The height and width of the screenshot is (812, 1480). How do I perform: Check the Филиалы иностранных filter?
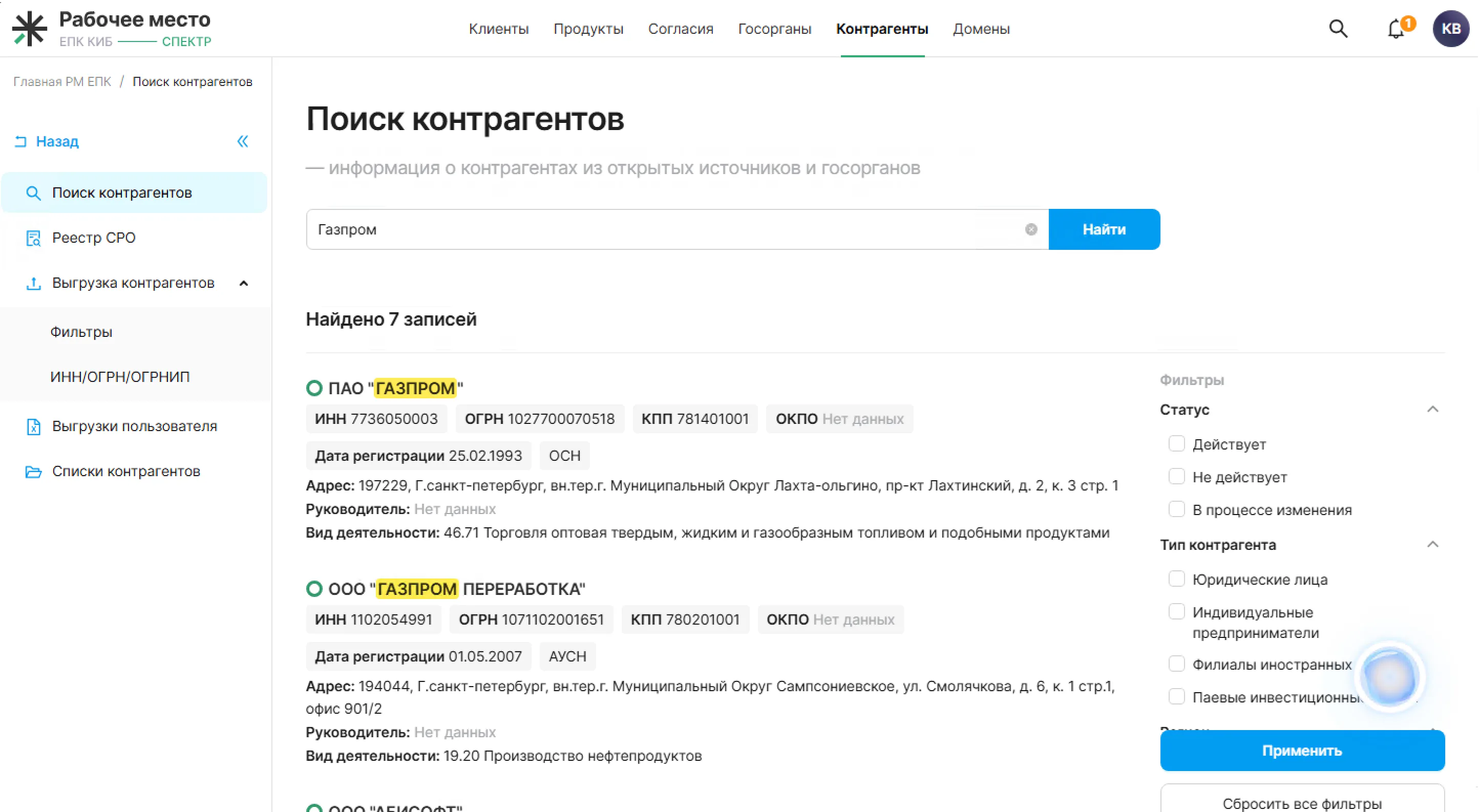tap(1176, 664)
